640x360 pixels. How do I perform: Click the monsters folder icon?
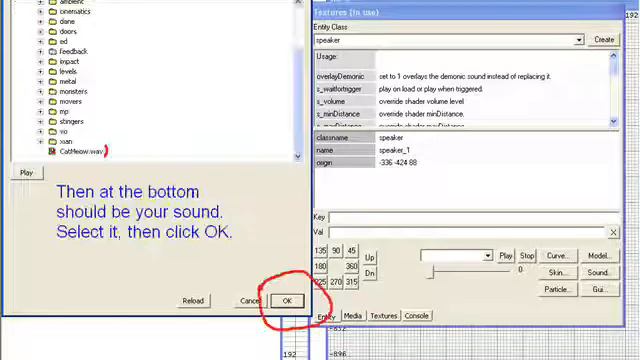point(53,91)
